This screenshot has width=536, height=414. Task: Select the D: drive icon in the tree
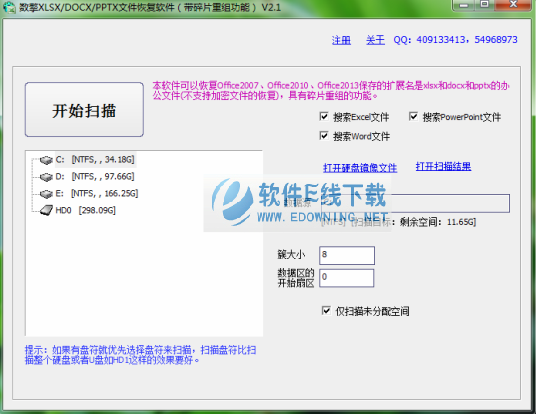[46, 177]
